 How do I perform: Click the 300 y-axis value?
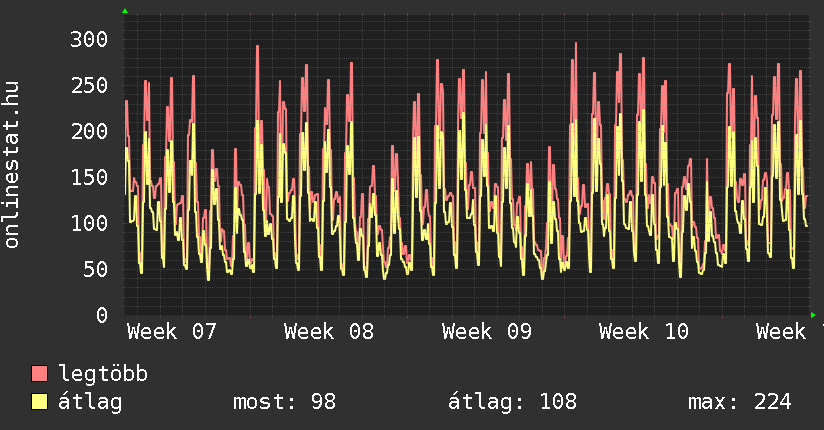tap(88, 39)
